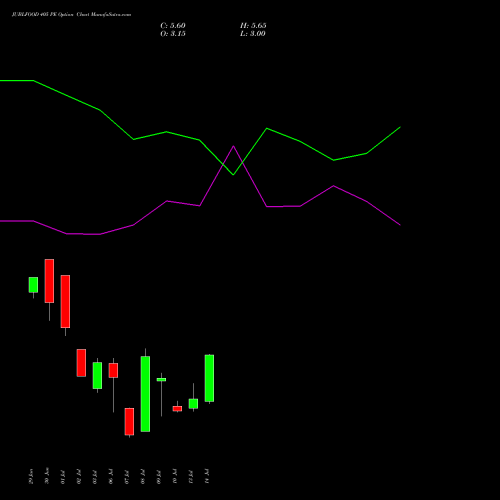500x500 pixels.
Task: Select the red candle above 01 Jul
Action: [x=65, y=301]
